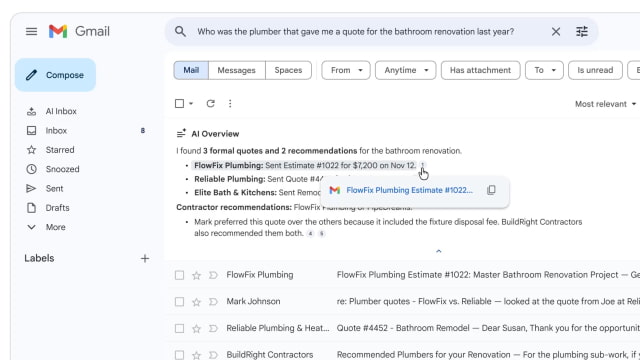Open the Anytime date filter dropdown
This screenshot has height=360, width=640.
[406, 70]
